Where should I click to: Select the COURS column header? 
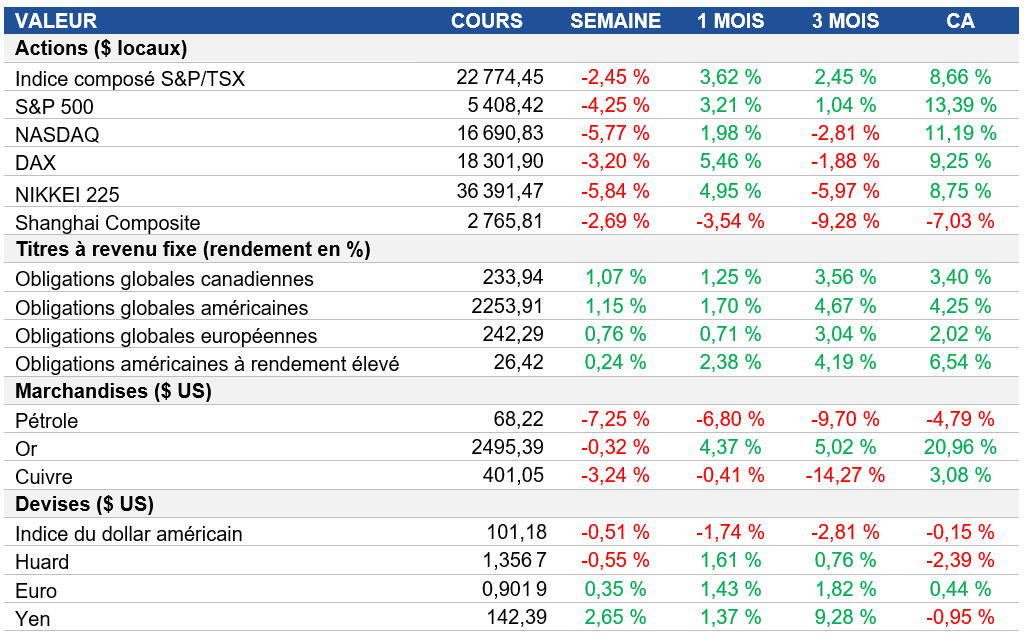coord(486,21)
